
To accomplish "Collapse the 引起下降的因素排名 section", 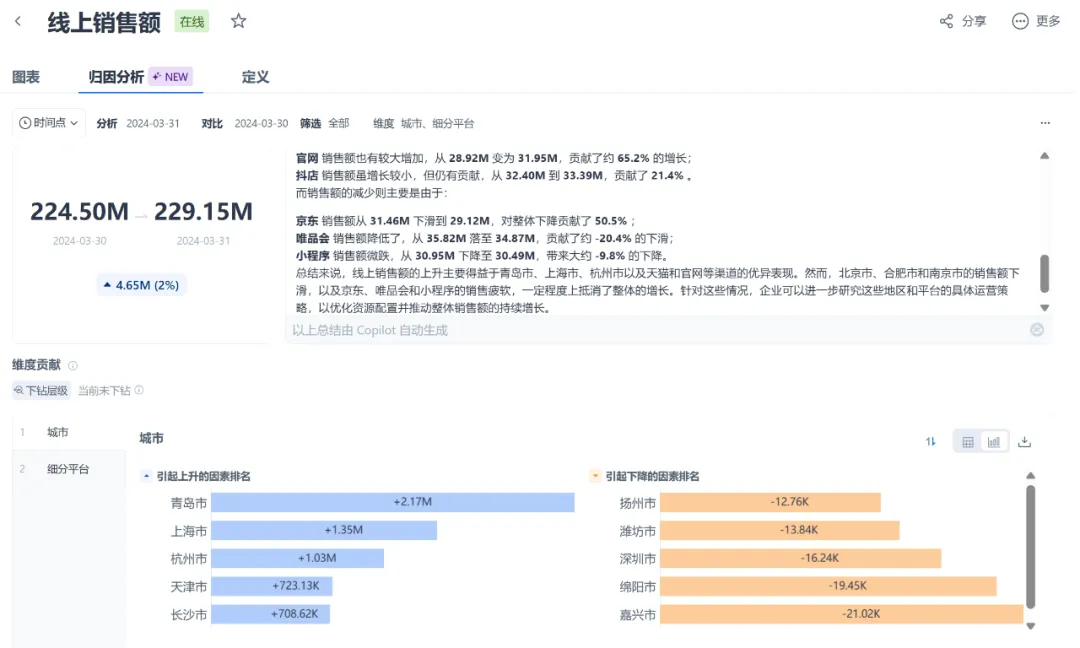I will [x=595, y=476].
